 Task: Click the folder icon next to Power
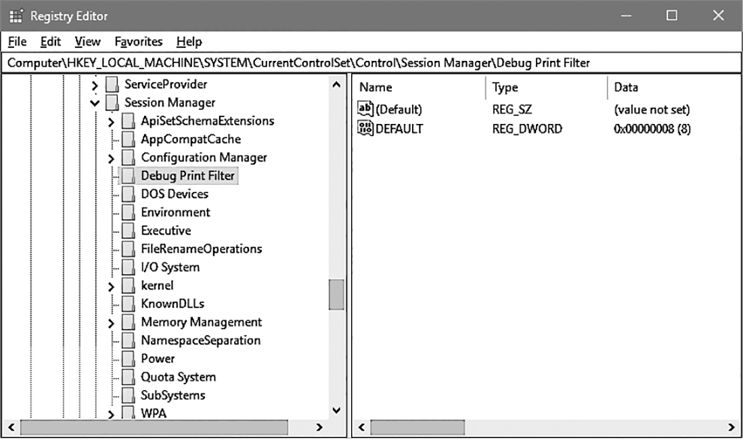127,359
